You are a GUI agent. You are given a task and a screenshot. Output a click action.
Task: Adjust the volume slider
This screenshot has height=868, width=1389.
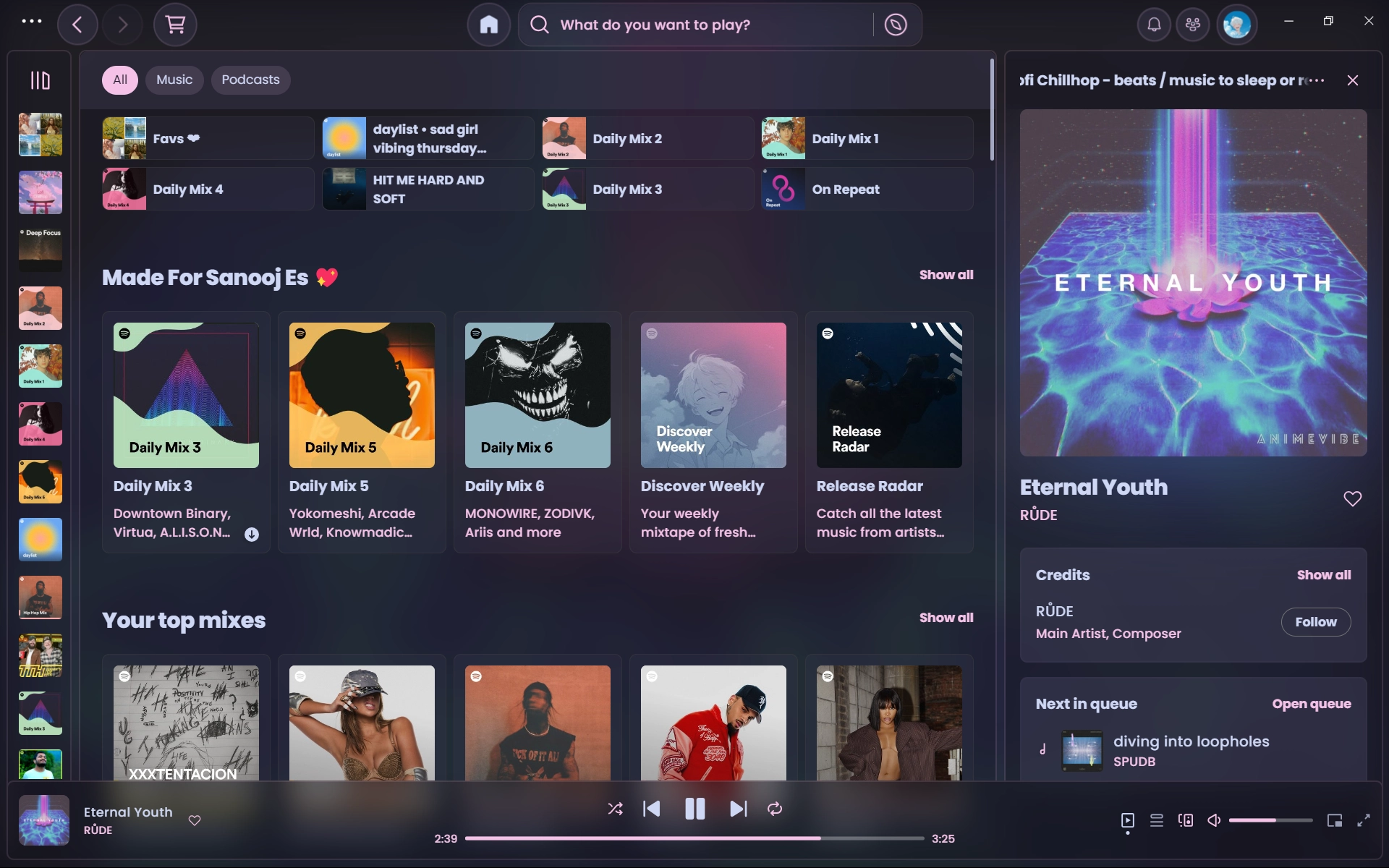point(1270,820)
